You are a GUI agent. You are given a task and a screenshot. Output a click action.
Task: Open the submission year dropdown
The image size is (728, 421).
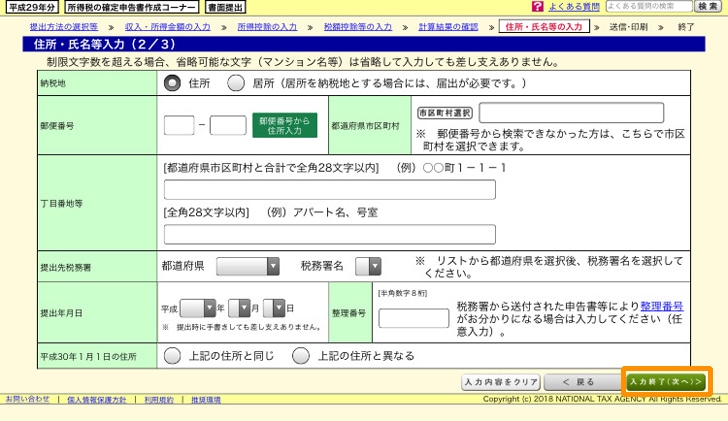coord(198,308)
